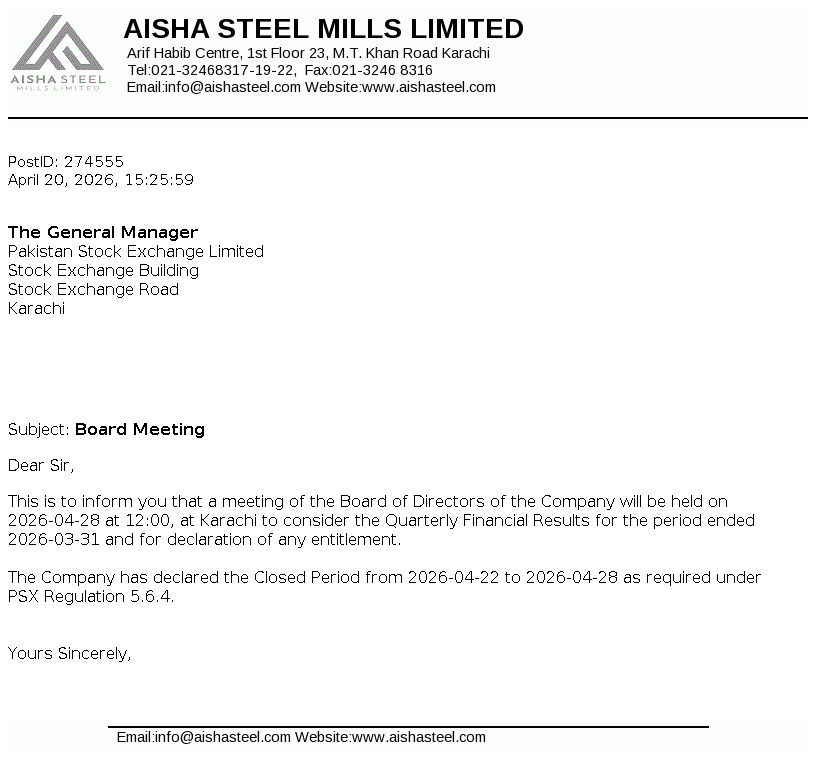Click the Stock Exchange Road line
The image size is (817, 760).
94,289
